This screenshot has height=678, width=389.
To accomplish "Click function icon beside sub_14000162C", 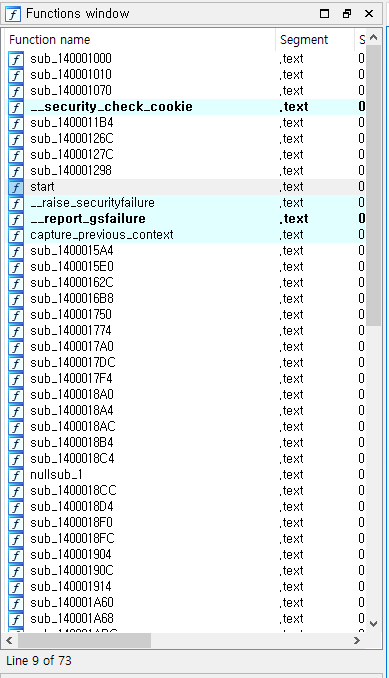I will [x=16, y=283].
